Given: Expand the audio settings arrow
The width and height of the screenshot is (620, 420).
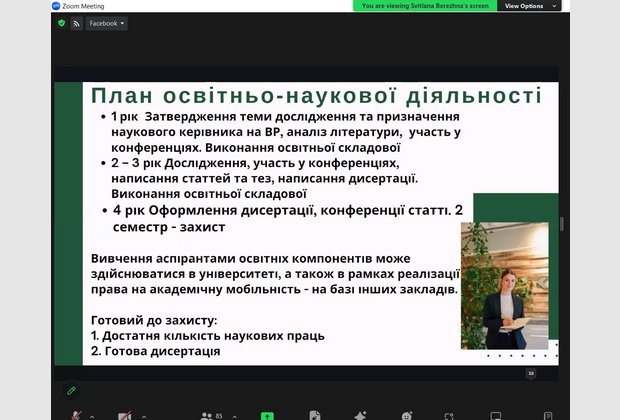Looking at the screenshot, I should tap(92, 415).
